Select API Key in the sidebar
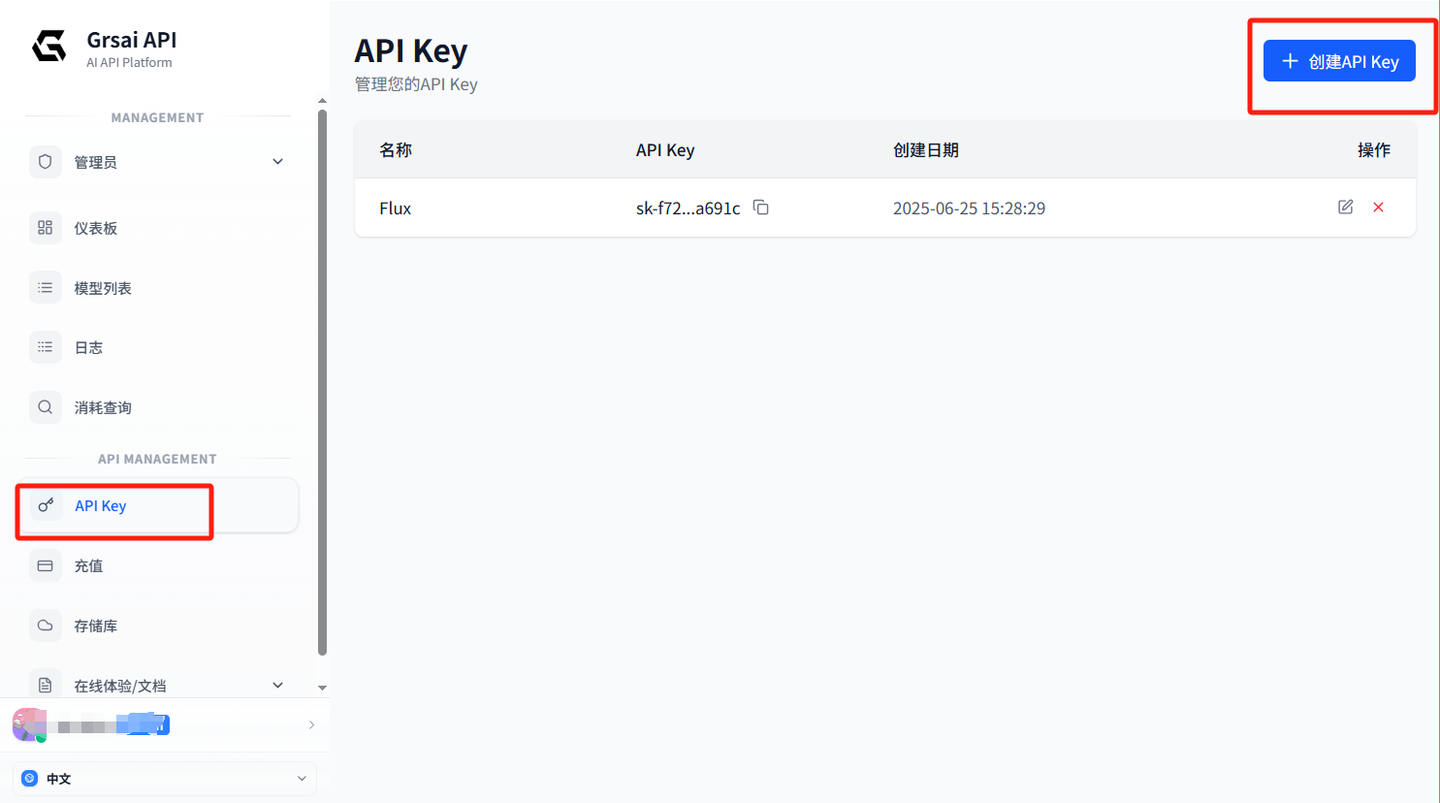This screenshot has width=1440, height=803. 101,506
